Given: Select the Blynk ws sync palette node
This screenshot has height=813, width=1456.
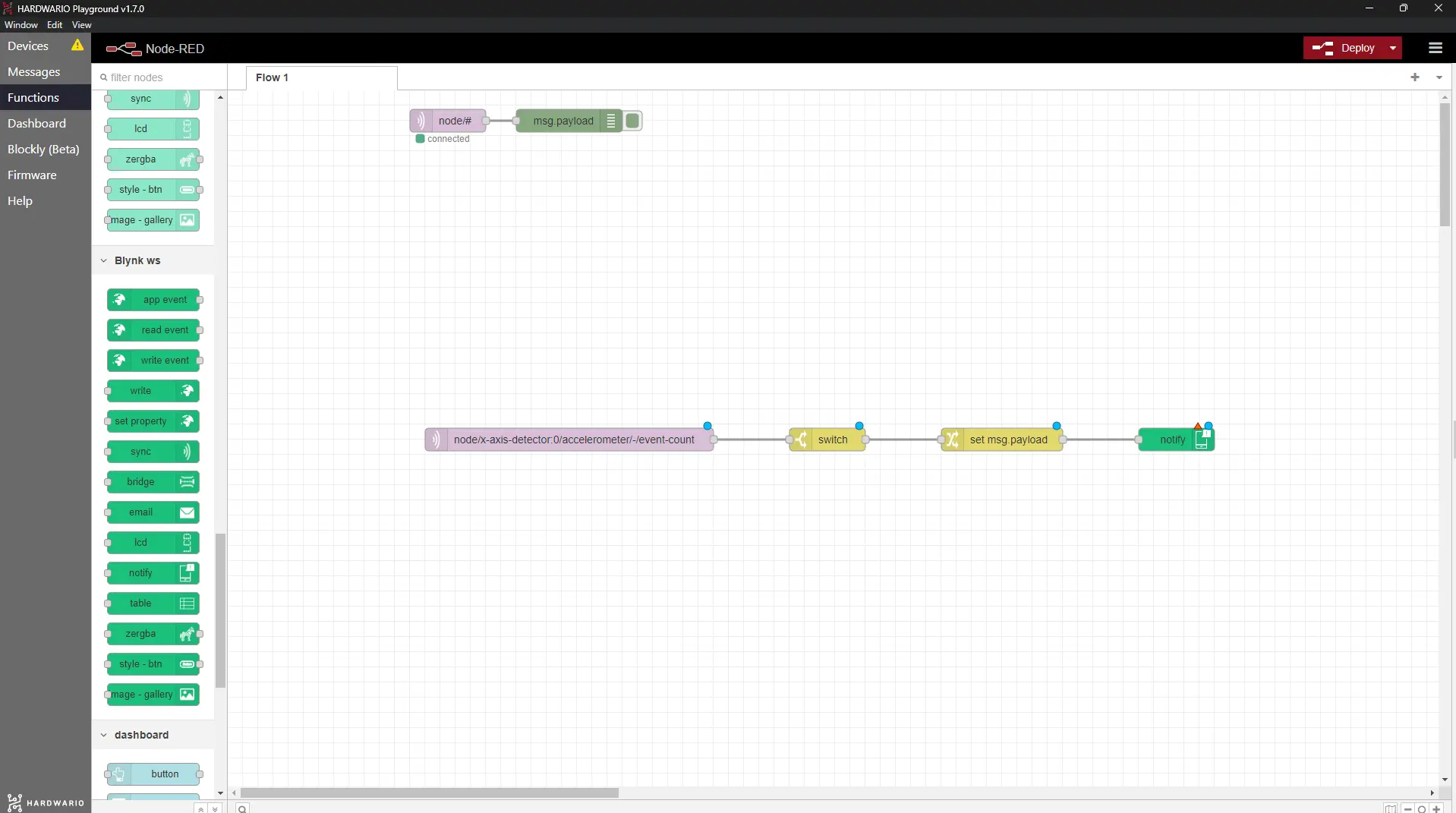Looking at the screenshot, I should pos(153,452).
